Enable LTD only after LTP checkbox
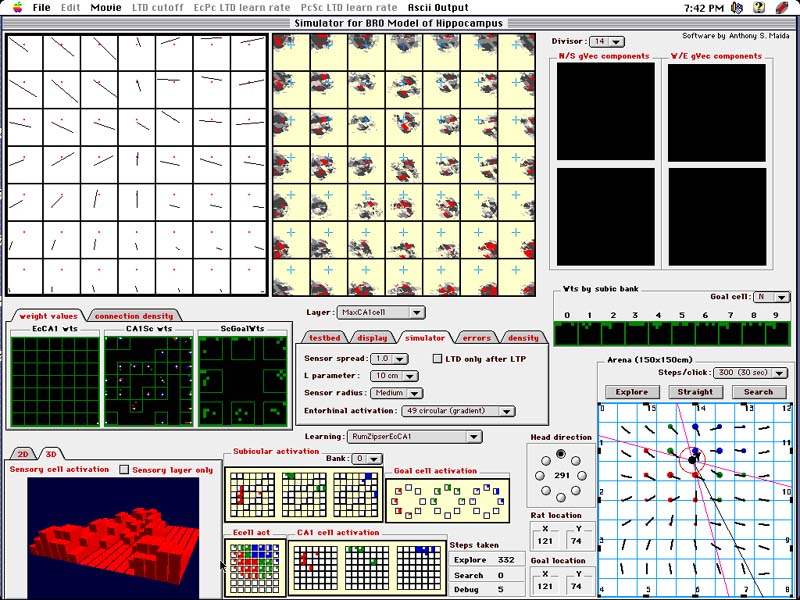This screenshot has height=600, width=800. (437, 358)
